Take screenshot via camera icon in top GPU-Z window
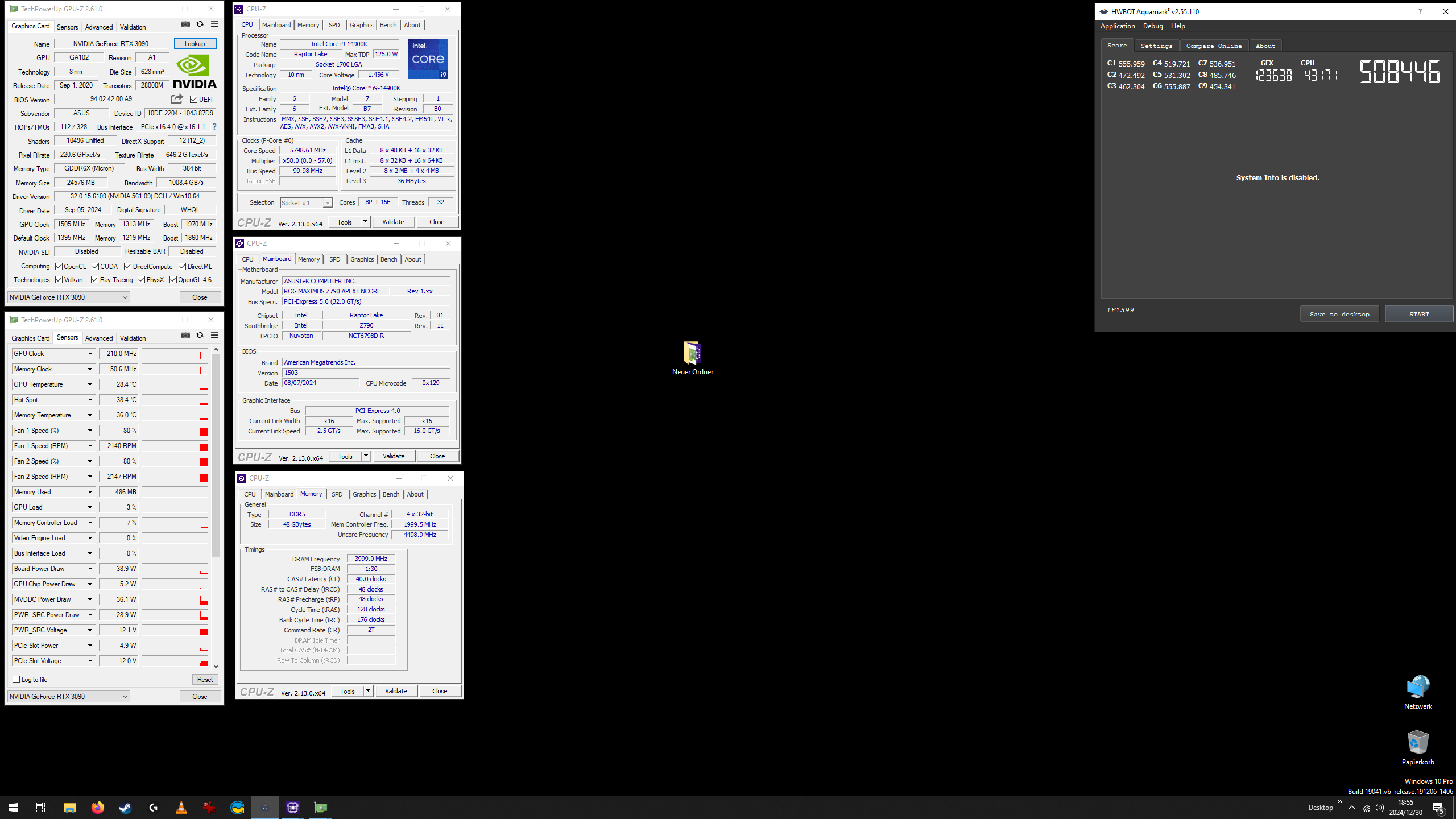This screenshot has width=1456, height=819. 185,24
